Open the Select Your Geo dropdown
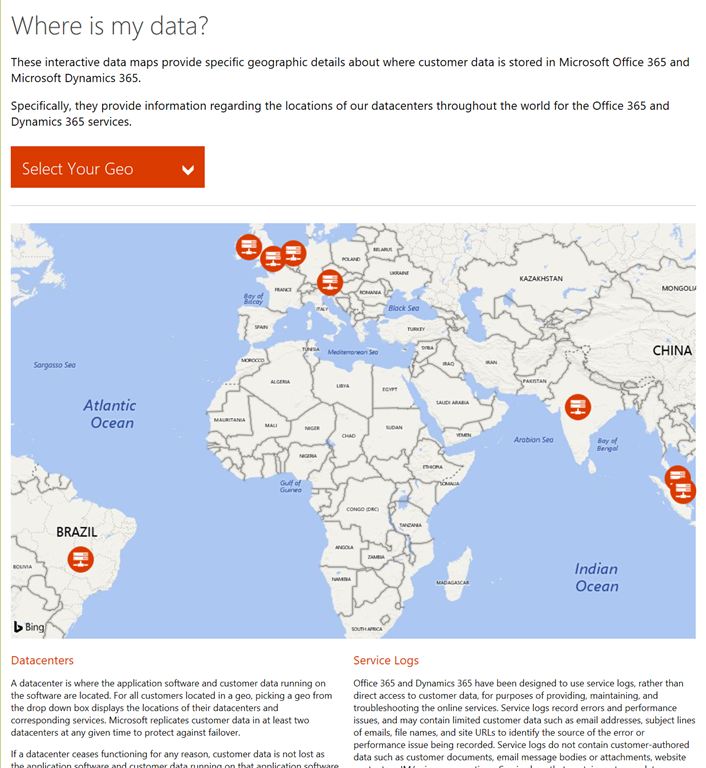Image resolution: width=706 pixels, height=768 pixels. tap(108, 168)
